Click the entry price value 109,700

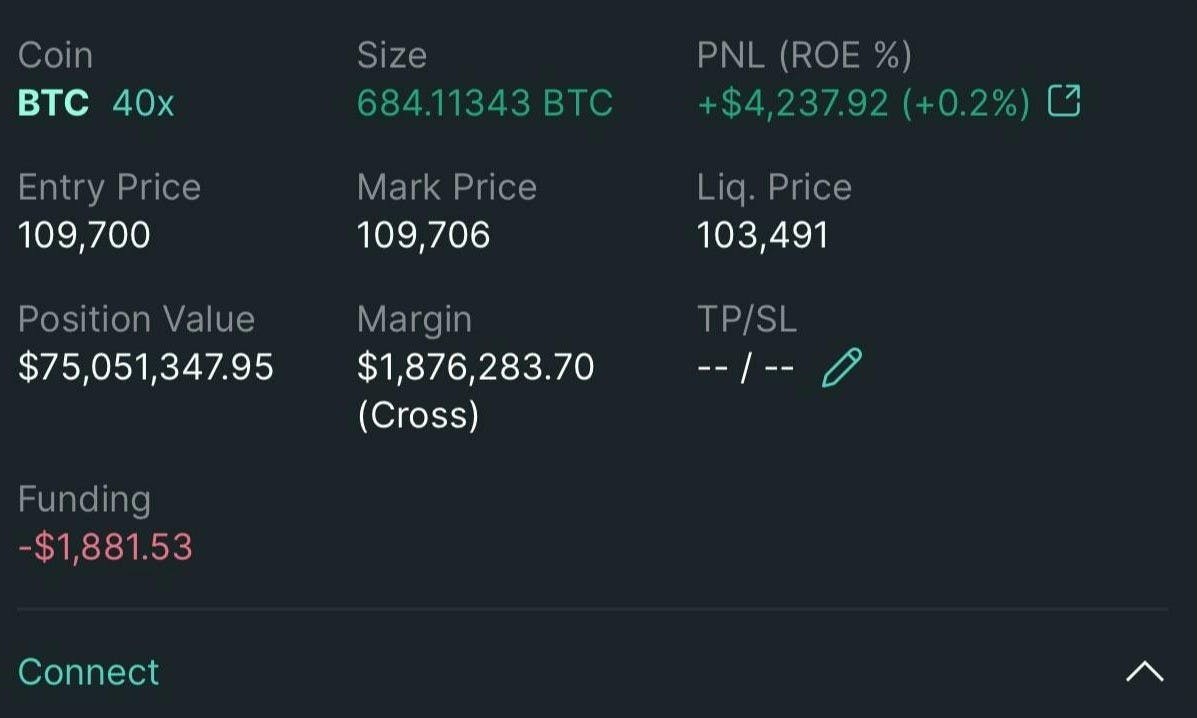[84, 235]
